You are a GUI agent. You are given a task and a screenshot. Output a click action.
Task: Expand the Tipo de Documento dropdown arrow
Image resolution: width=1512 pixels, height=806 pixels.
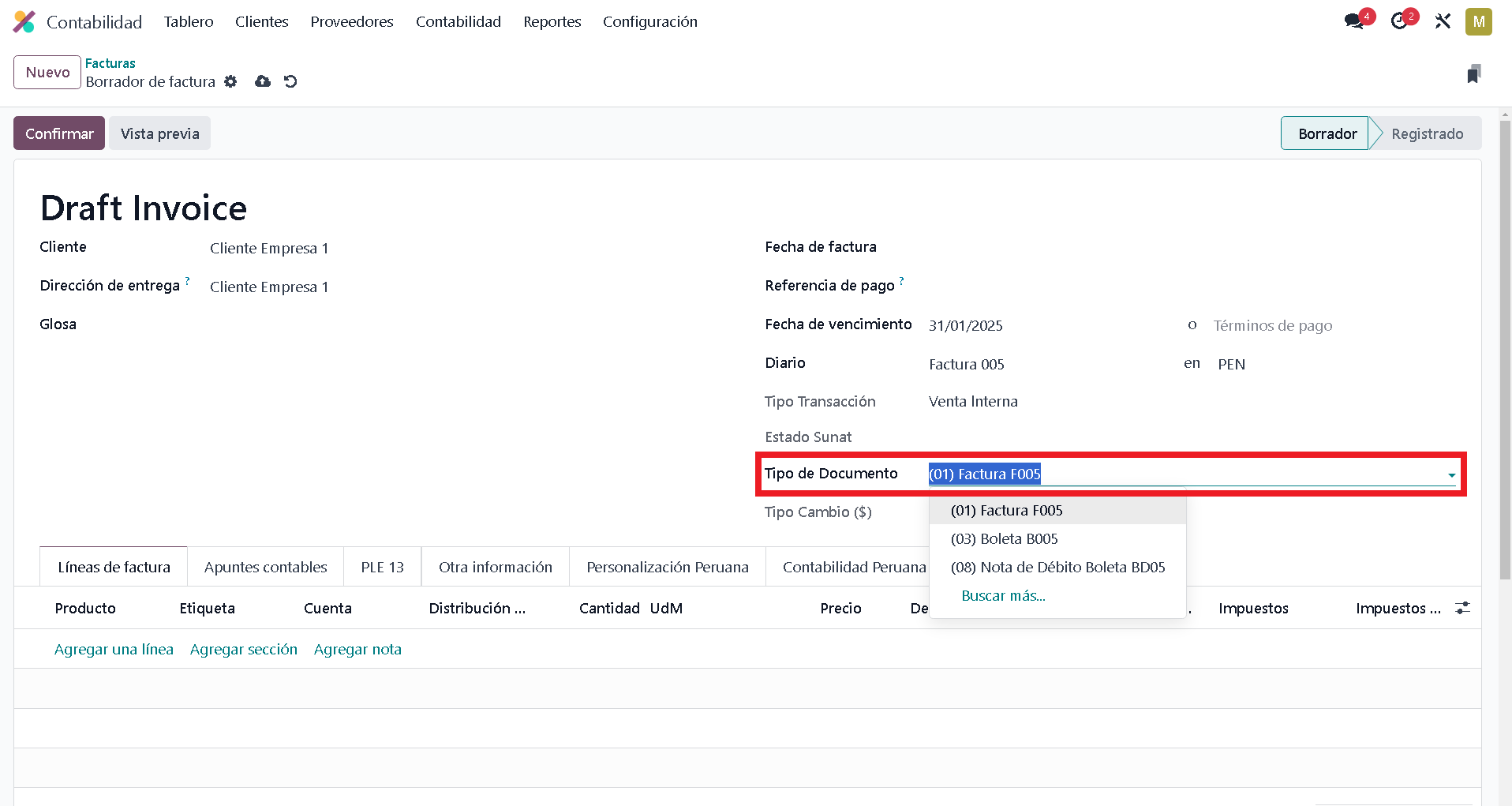1451,475
